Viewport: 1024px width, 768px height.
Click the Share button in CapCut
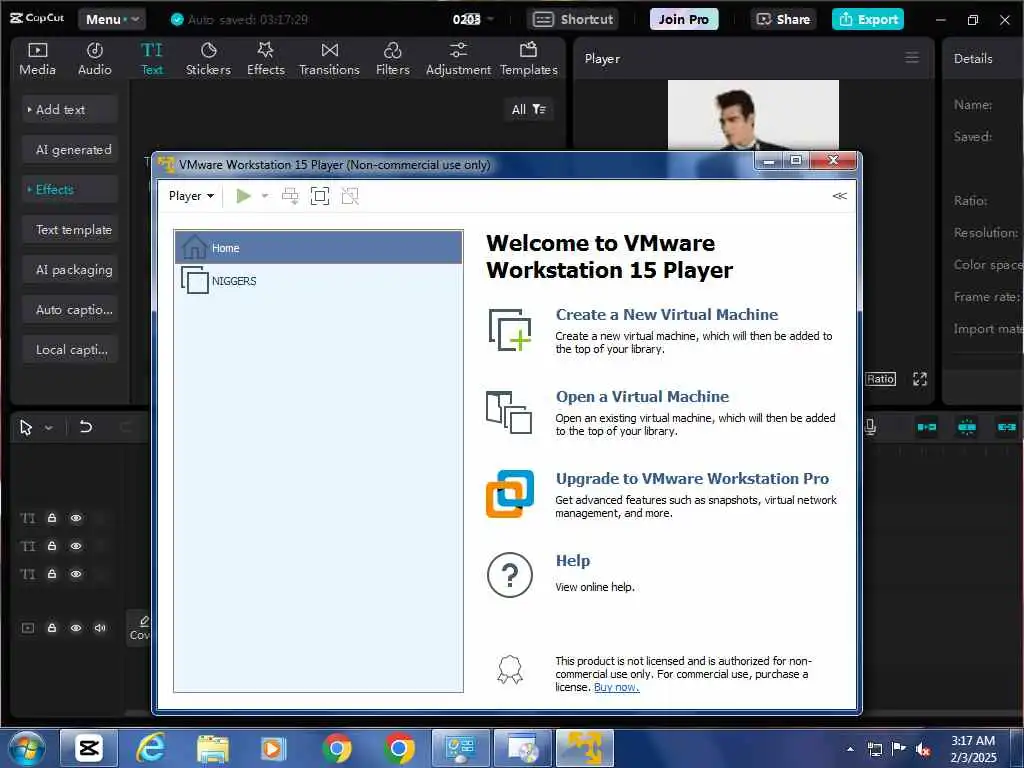(x=783, y=19)
